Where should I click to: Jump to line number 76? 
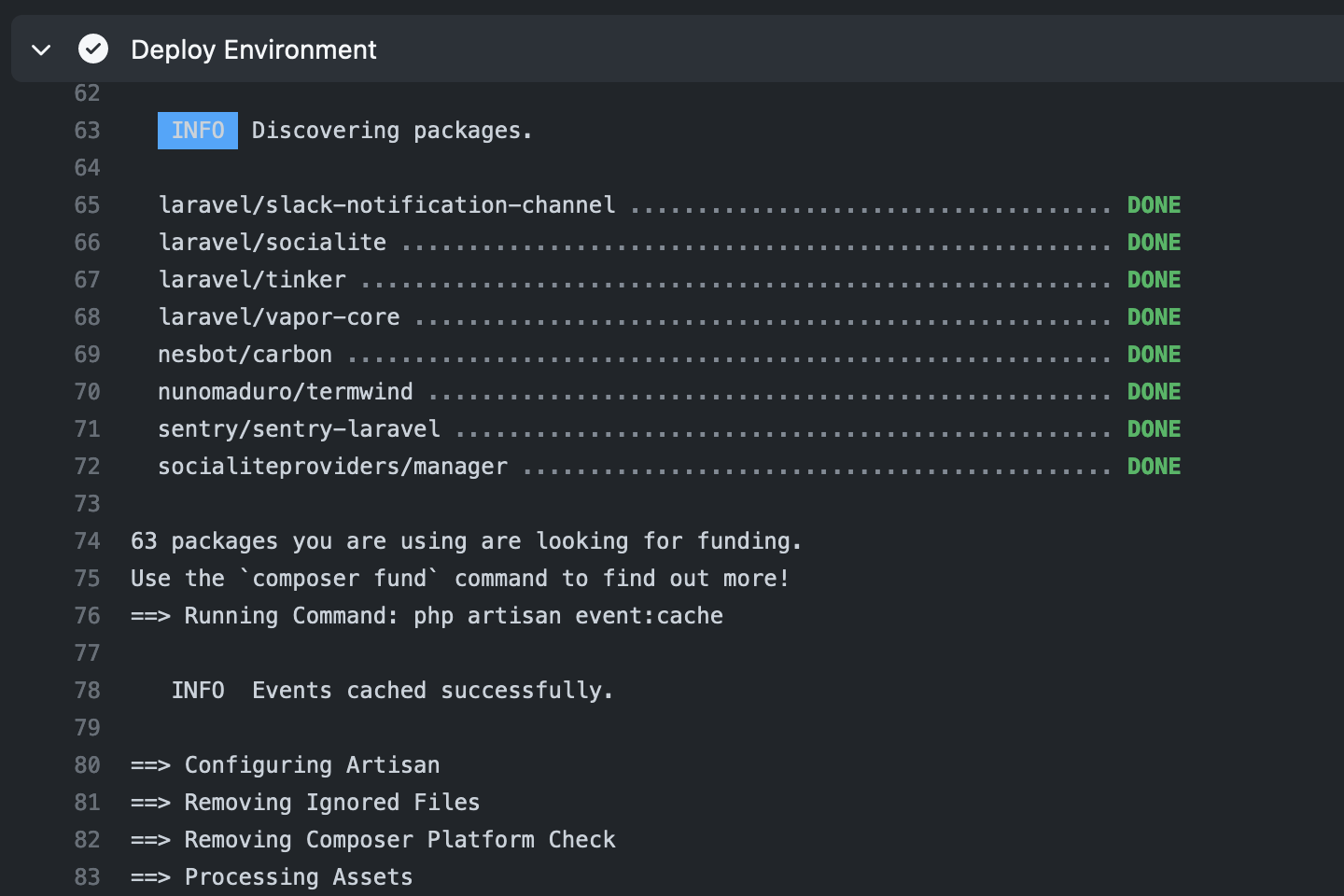click(87, 616)
